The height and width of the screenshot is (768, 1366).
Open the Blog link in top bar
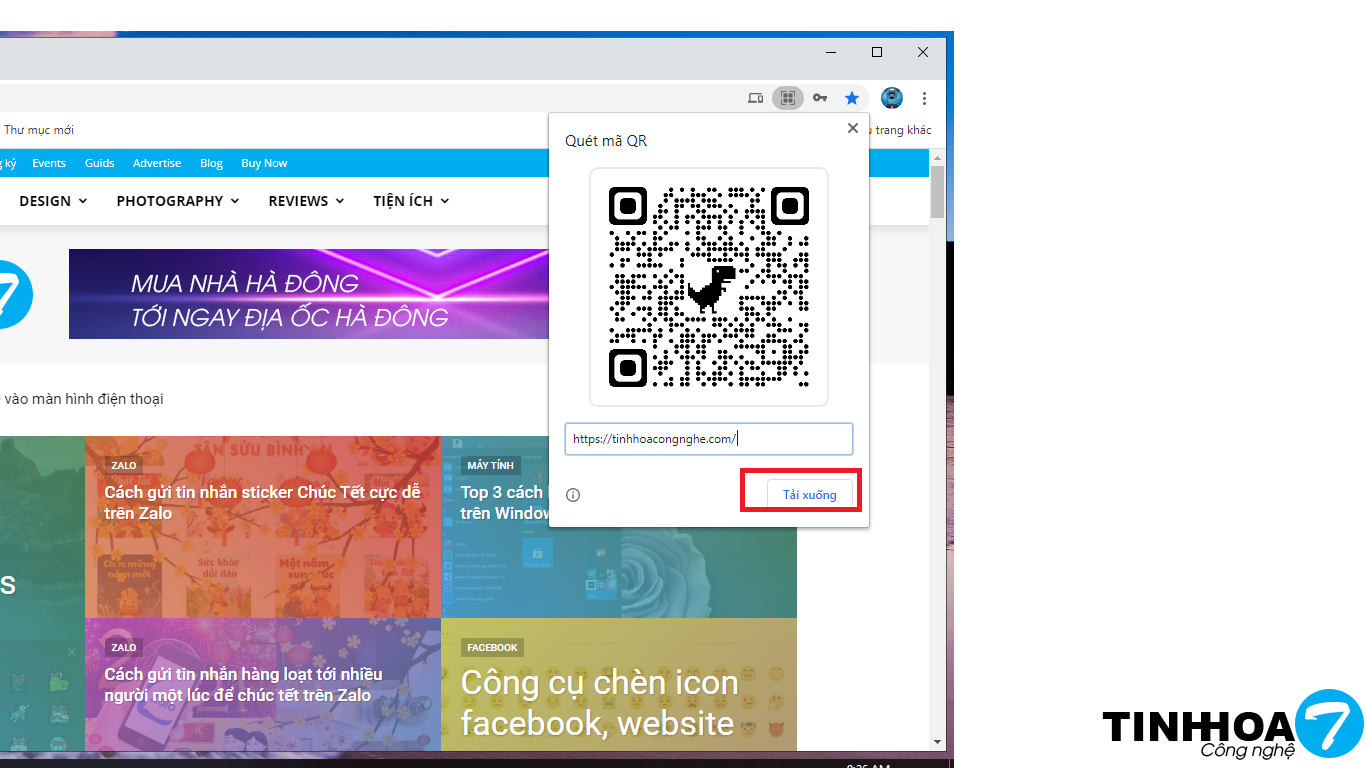point(211,163)
